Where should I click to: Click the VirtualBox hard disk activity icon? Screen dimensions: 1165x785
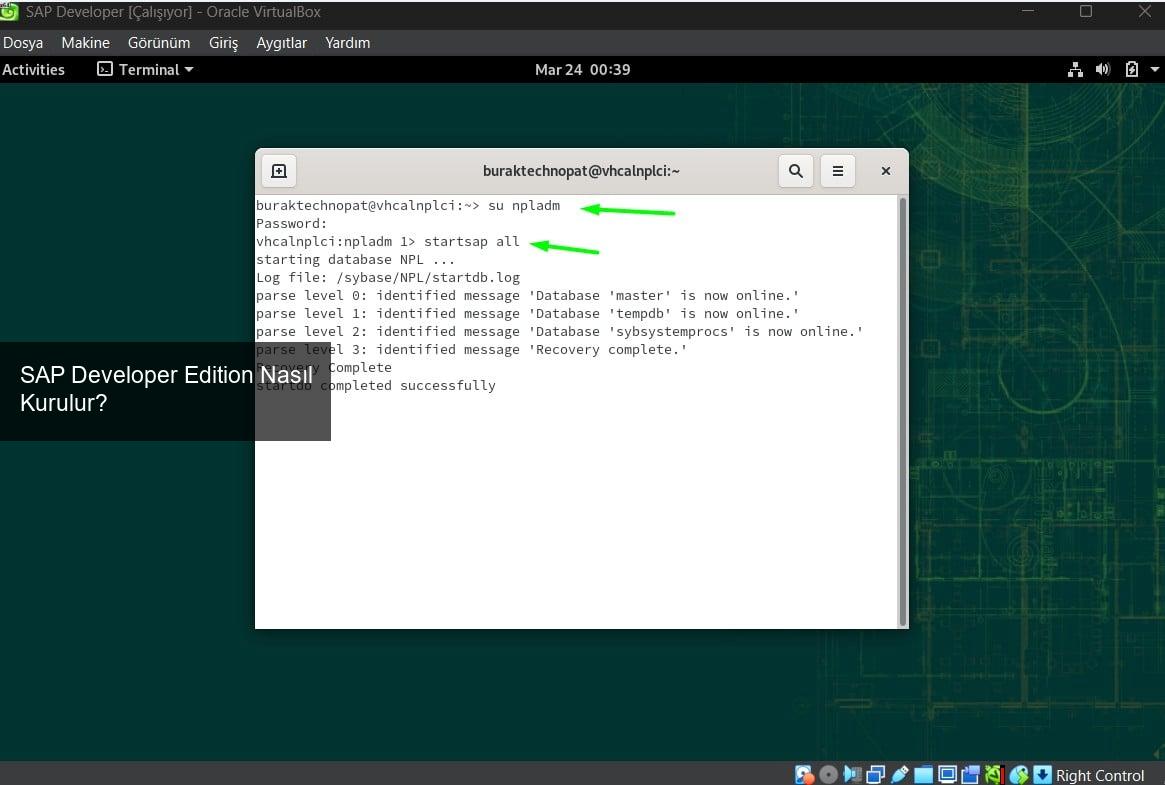coord(804,775)
